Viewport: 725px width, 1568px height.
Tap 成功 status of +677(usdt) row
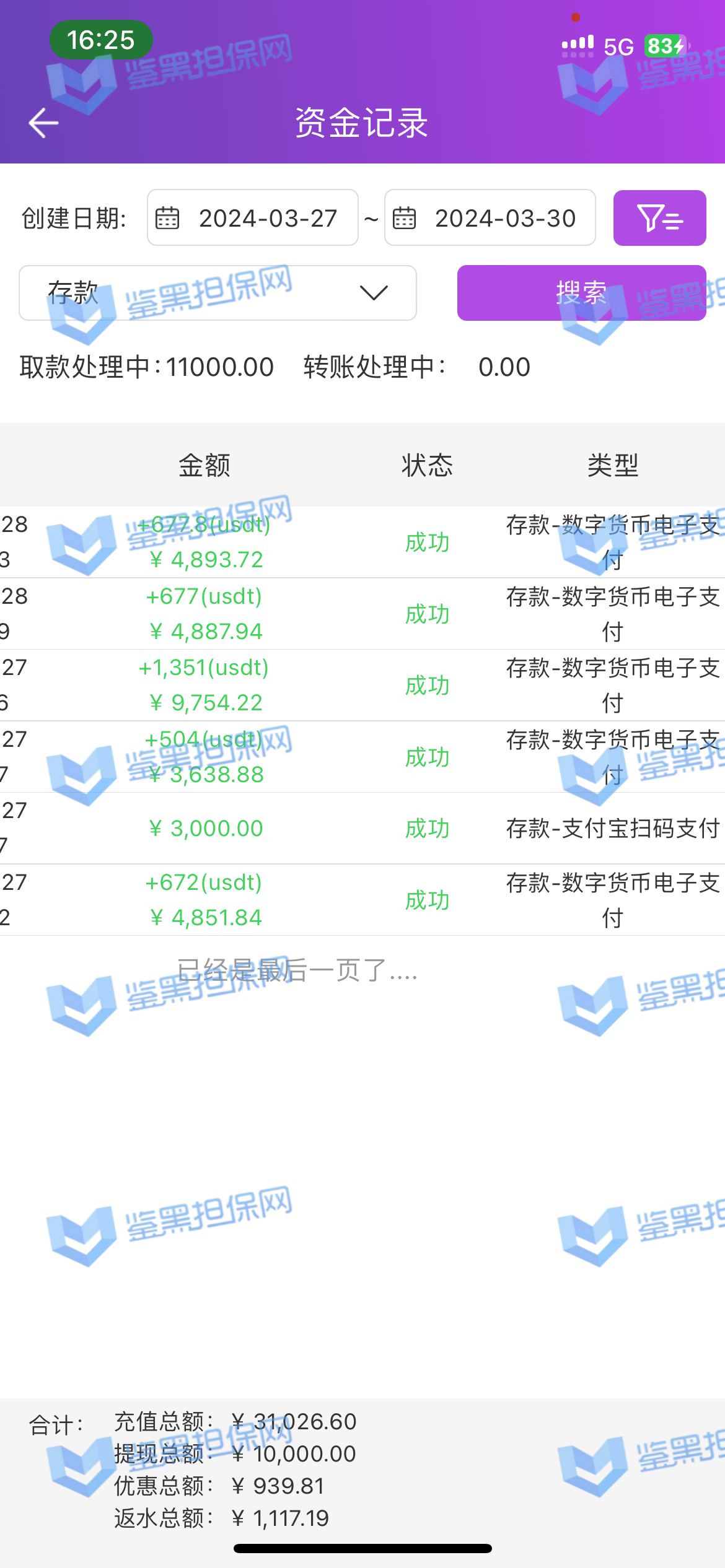[x=427, y=614]
